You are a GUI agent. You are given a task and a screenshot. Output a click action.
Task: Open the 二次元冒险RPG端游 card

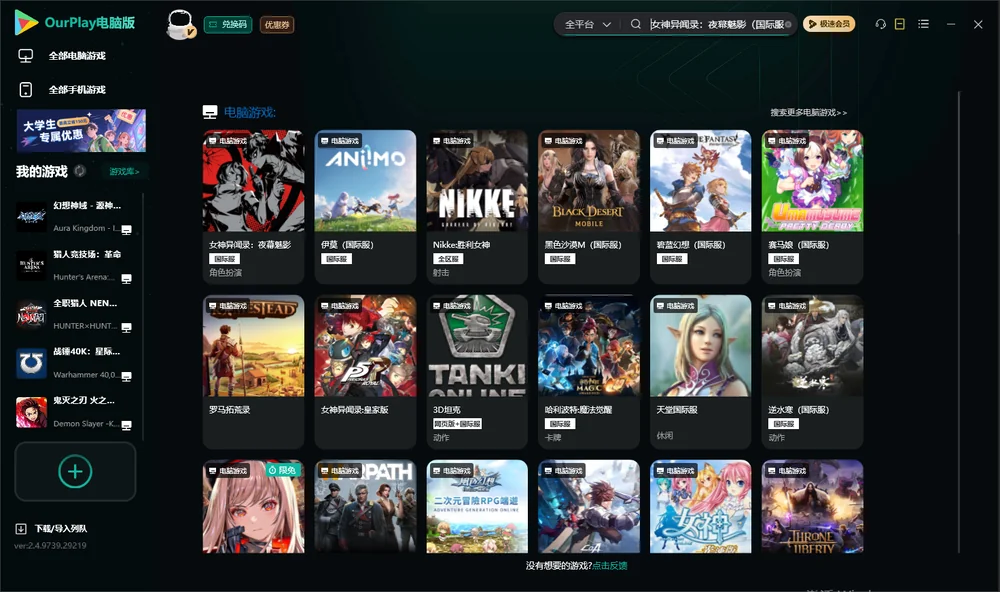pyautogui.click(x=477, y=507)
